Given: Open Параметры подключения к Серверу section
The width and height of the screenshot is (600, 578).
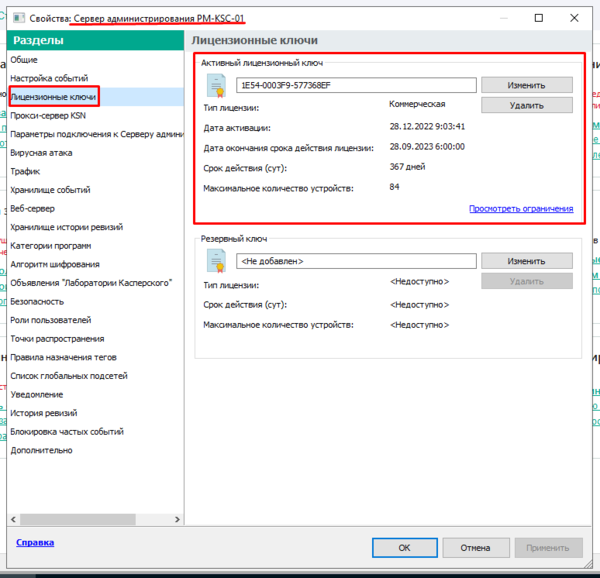Looking at the screenshot, I should 97,134.
